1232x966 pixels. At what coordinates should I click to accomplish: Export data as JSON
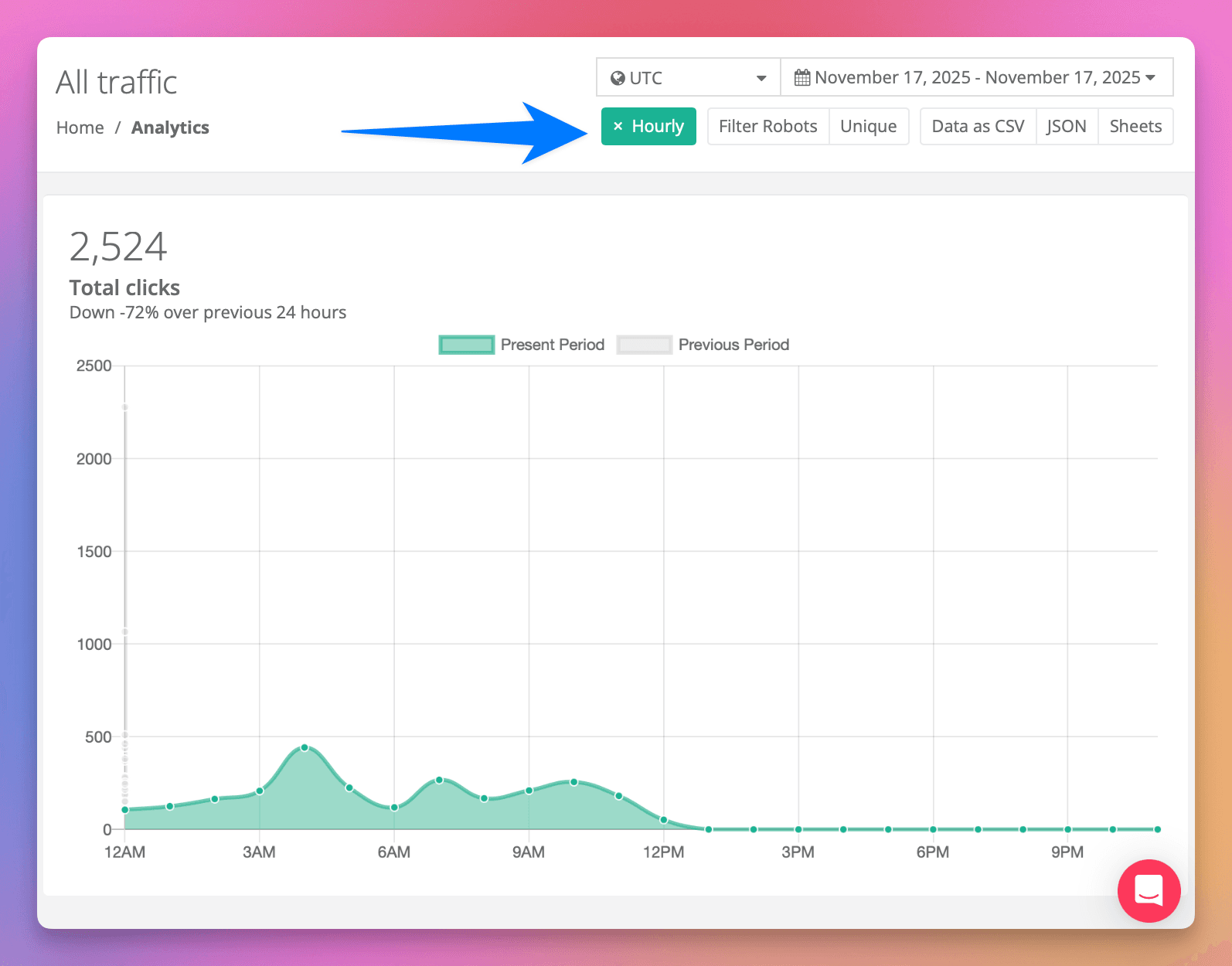[x=1067, y=126]
